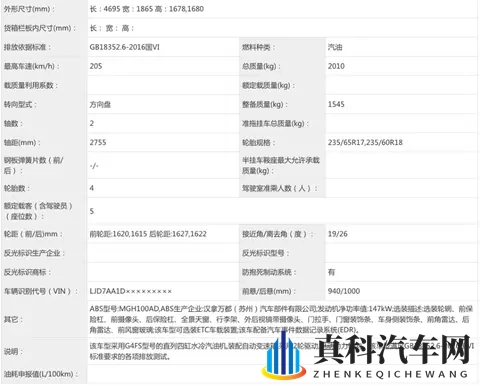The width and height of the screenshot is (480, 385).
Task: Click the 整备质量(kg) label
Action: (x=265, y=105)
